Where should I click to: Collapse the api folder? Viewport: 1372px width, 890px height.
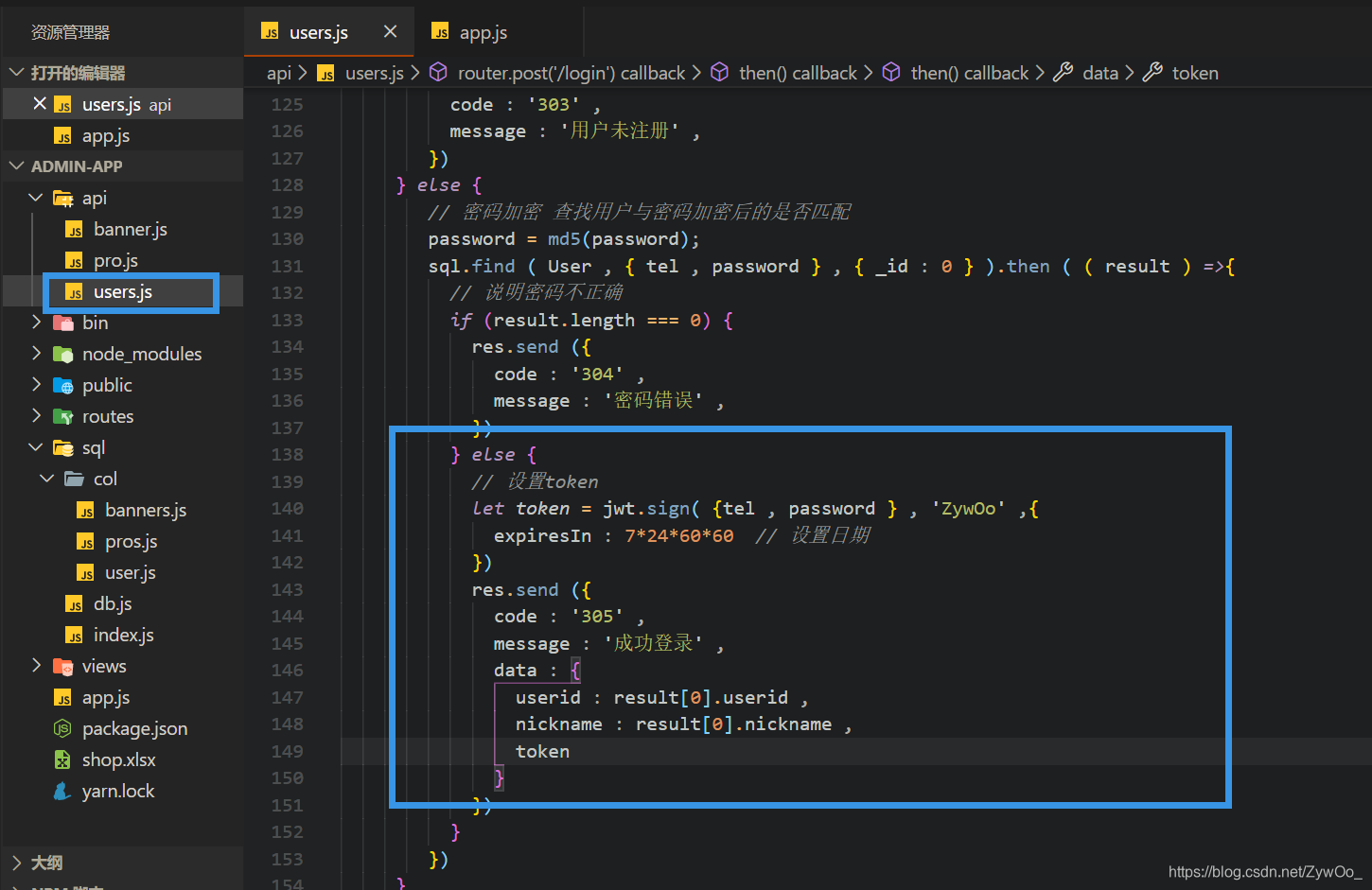tap(36, 198)
